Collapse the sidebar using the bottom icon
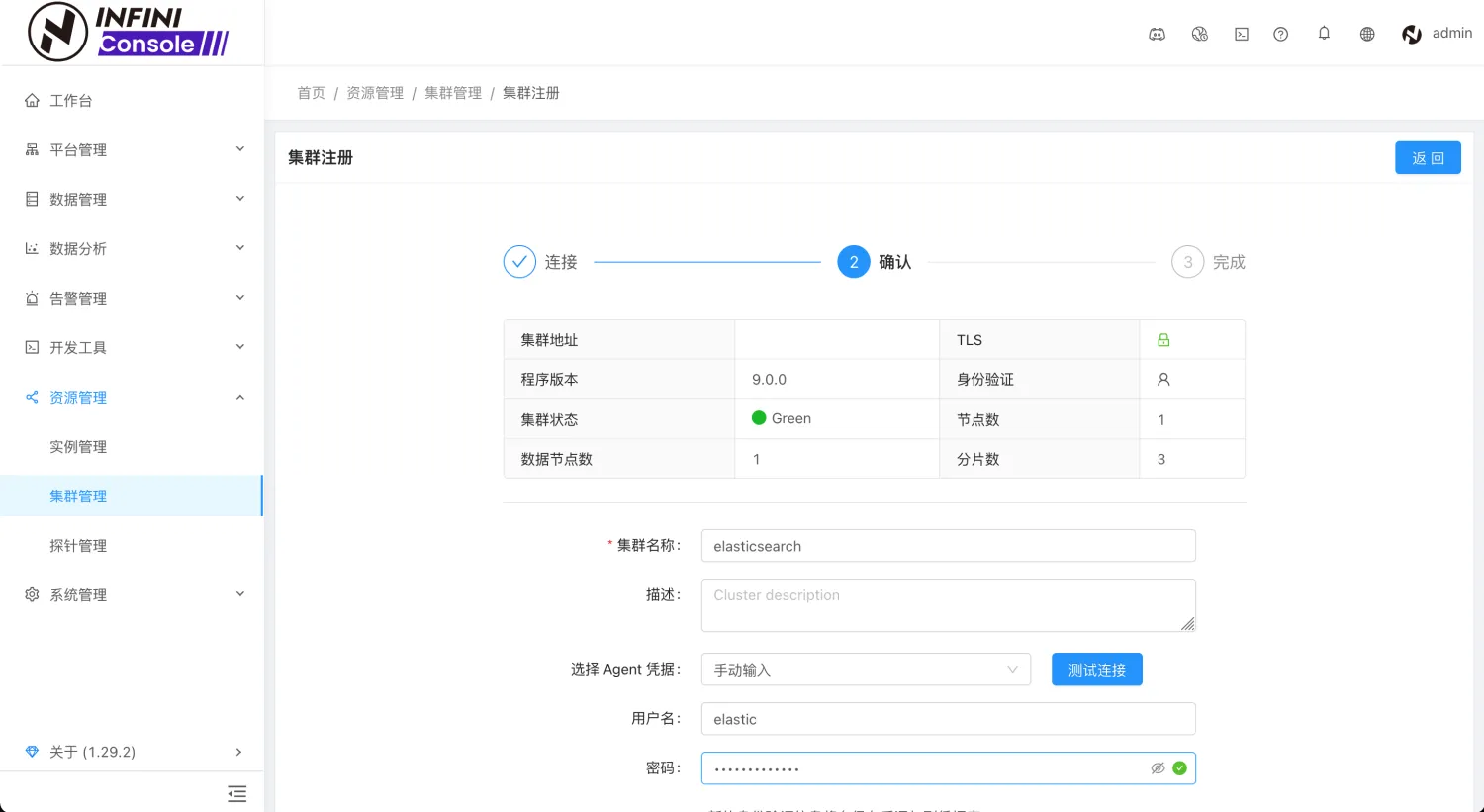 pos(236,793)
